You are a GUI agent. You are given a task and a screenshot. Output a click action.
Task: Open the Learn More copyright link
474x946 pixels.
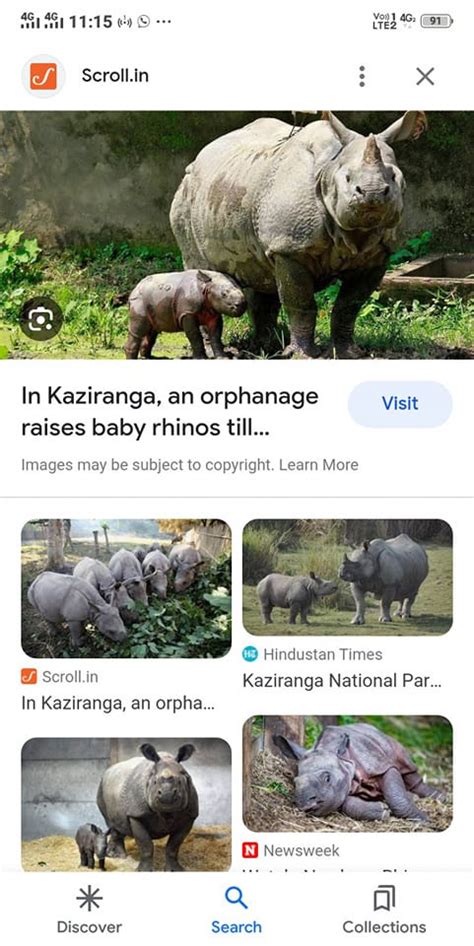pyautogui.click(x=318, y=465)
